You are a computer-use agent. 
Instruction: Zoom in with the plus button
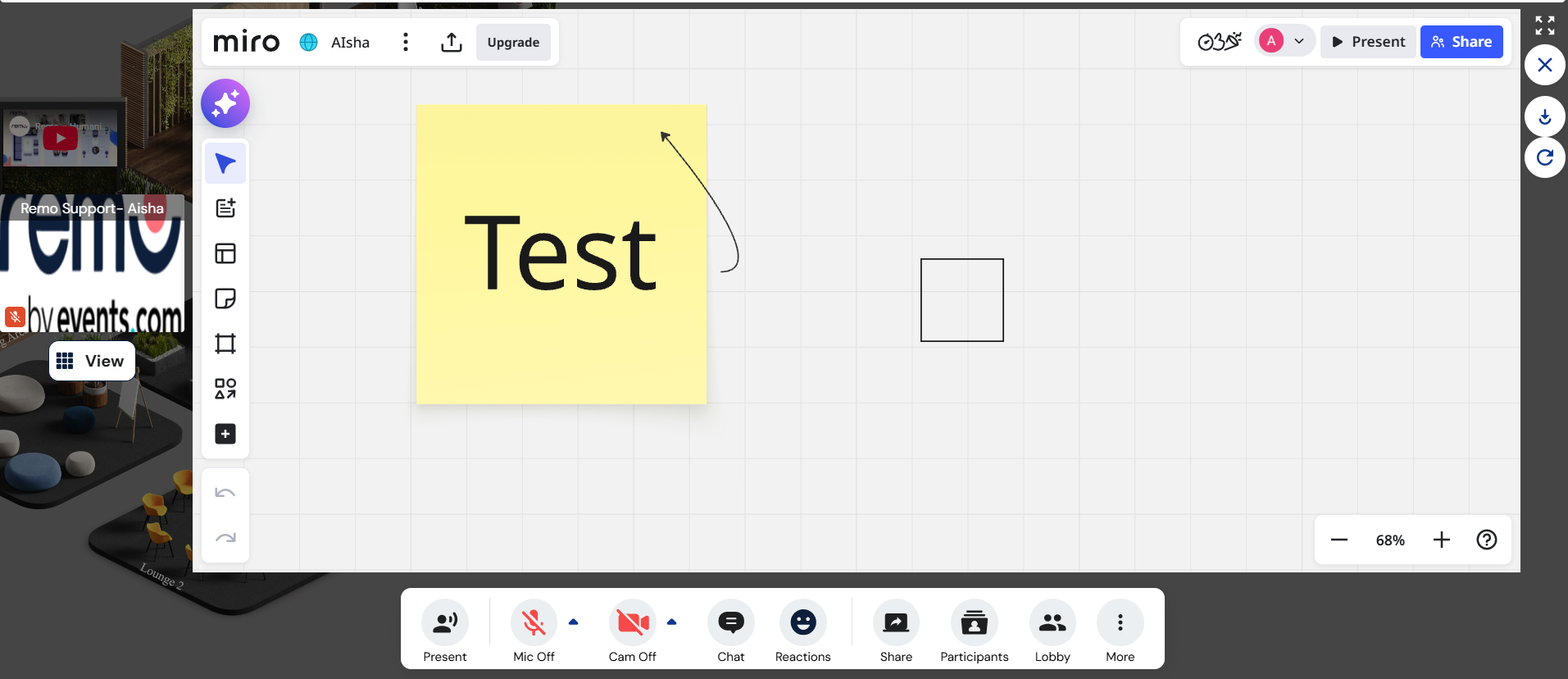coord(1441,540)
